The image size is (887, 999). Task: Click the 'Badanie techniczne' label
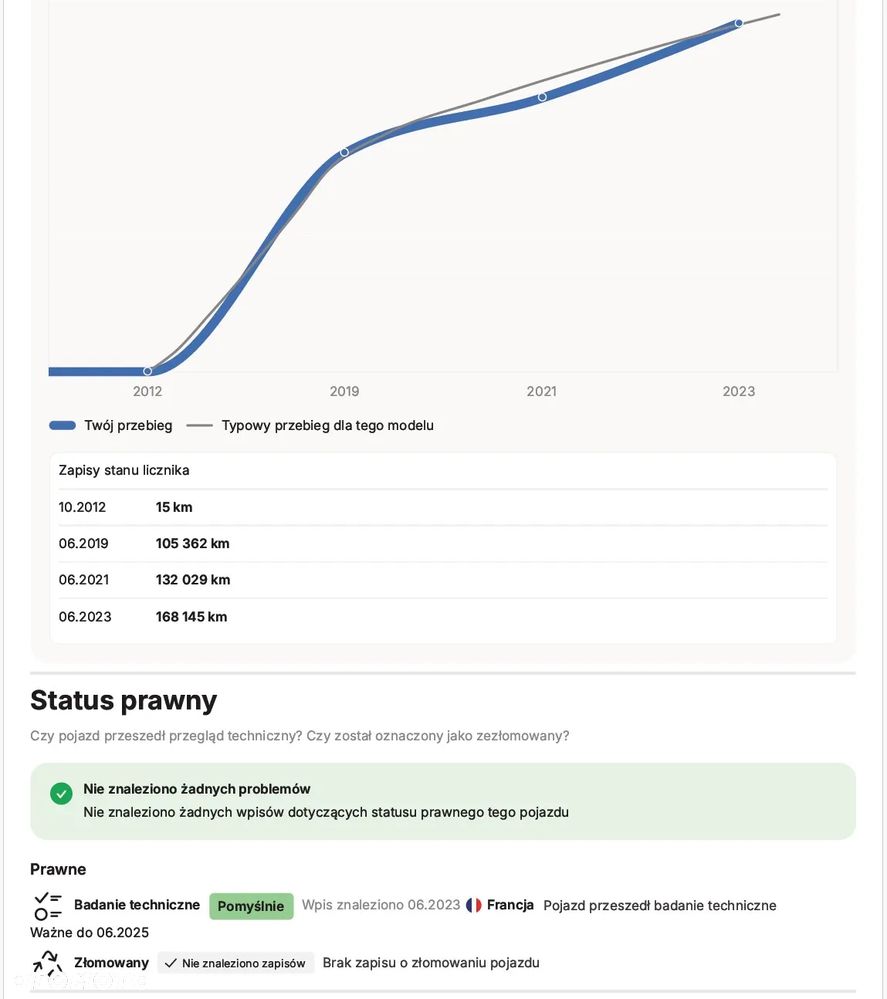137,905
